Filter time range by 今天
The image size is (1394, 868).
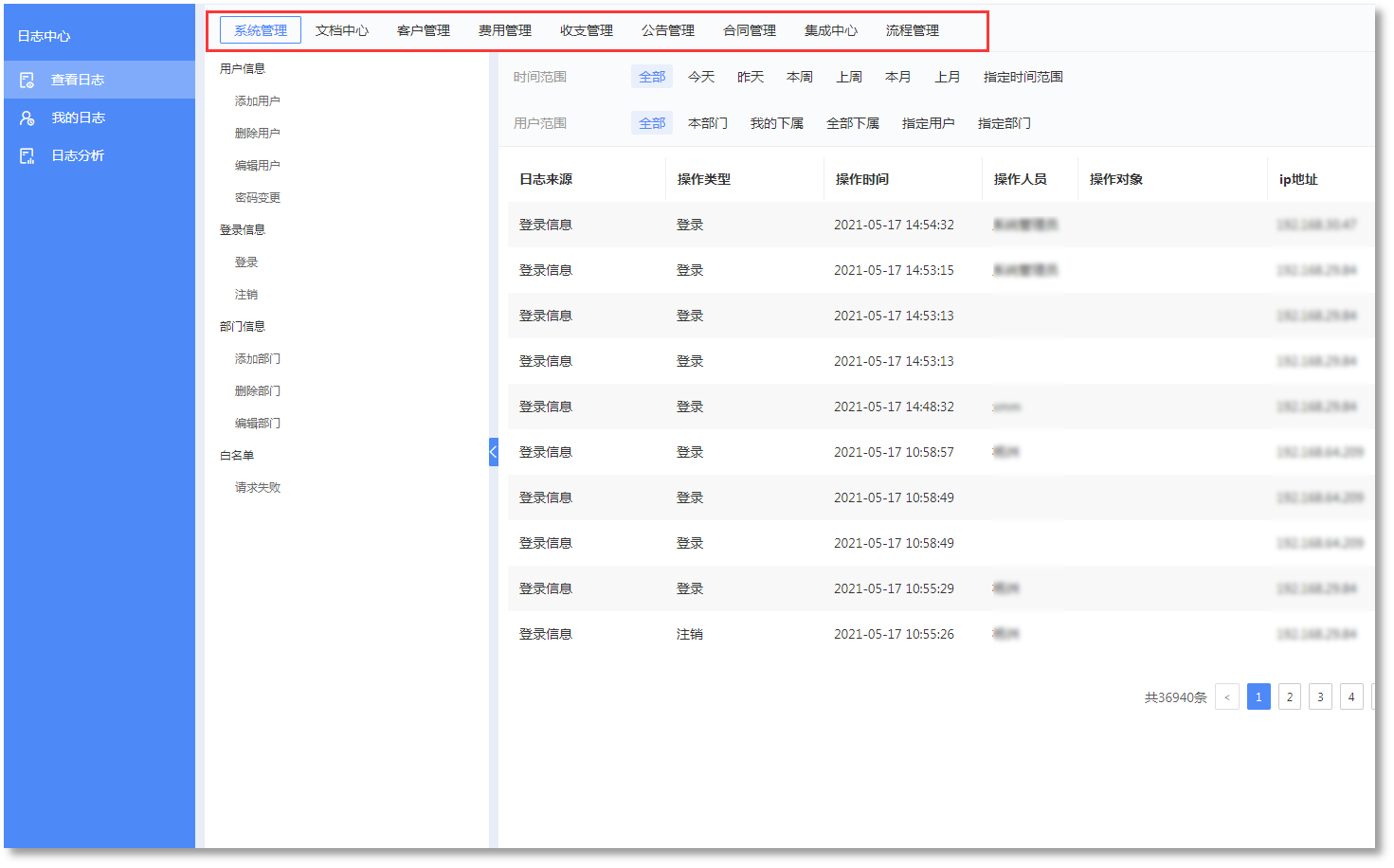tap(701, 77)
